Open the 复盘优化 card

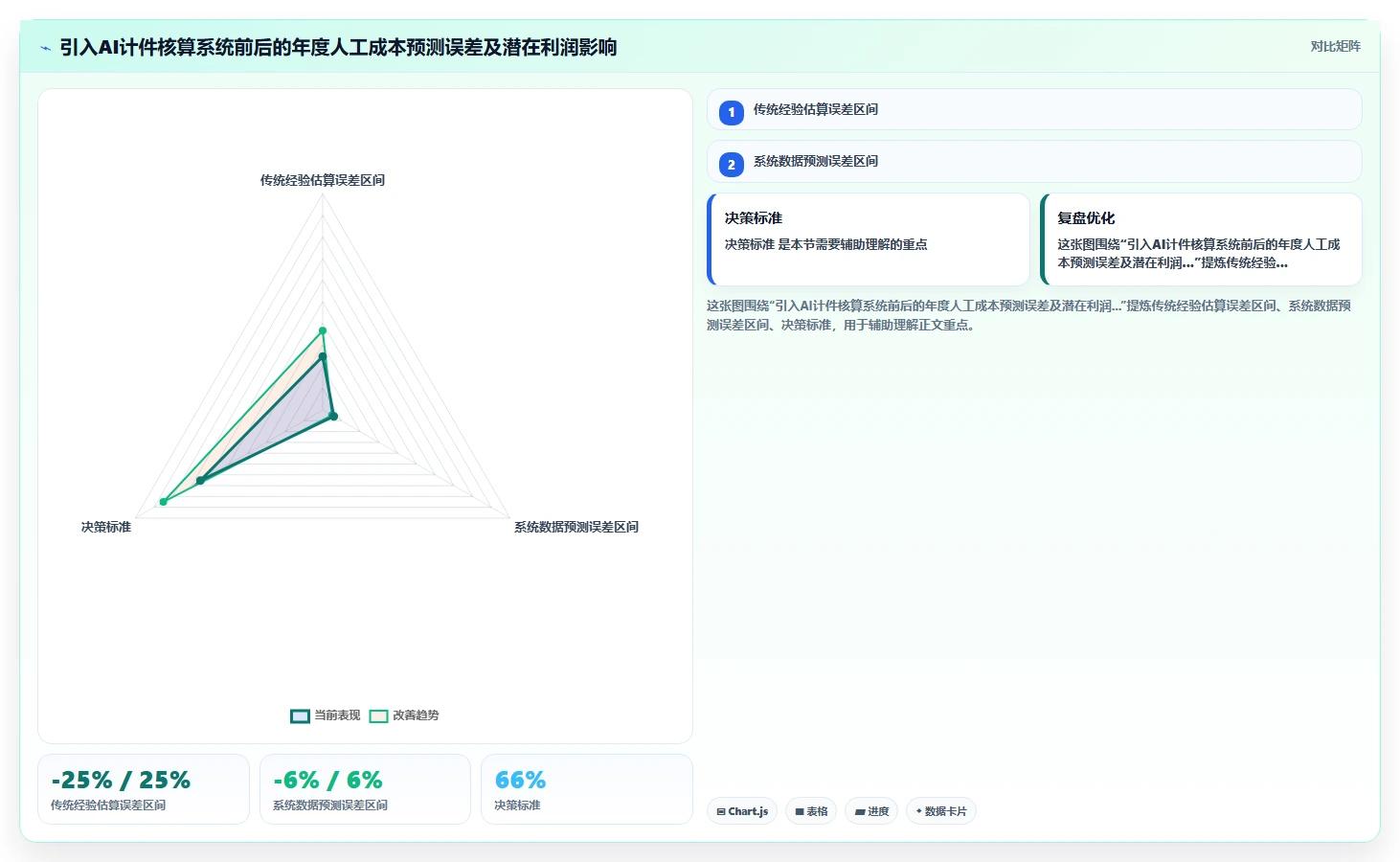click(1201, 239)
